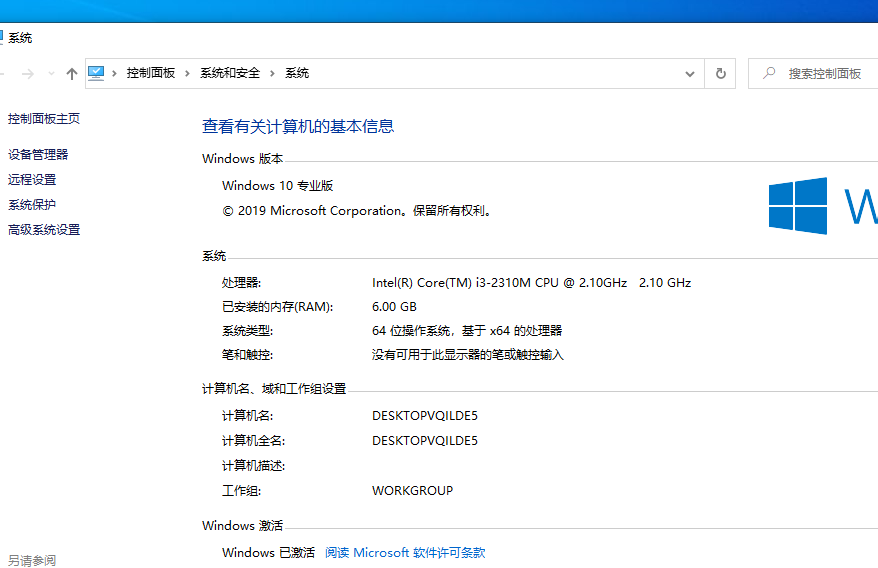Click the 64 位操作系统 system type value

467,331
